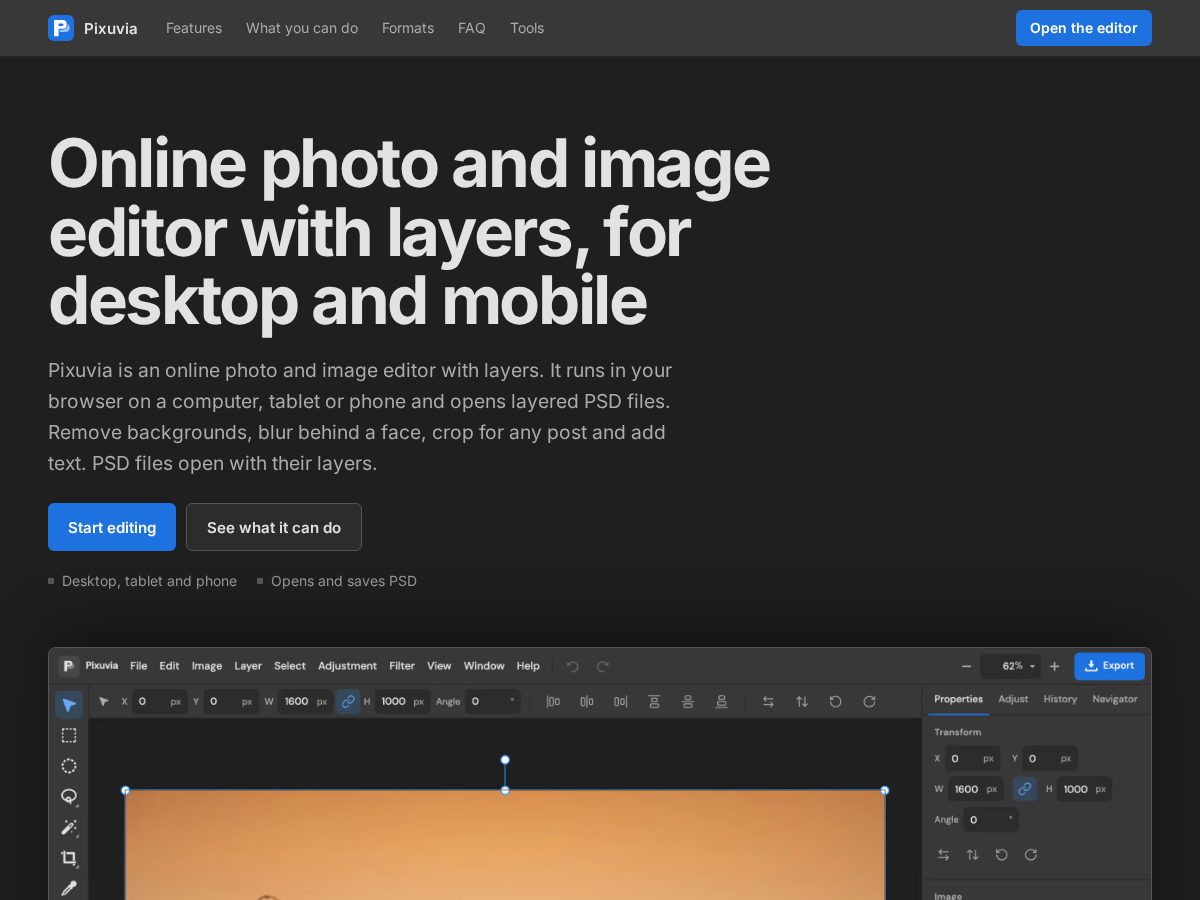Click flip horizontal icon in the options bar

768,701
